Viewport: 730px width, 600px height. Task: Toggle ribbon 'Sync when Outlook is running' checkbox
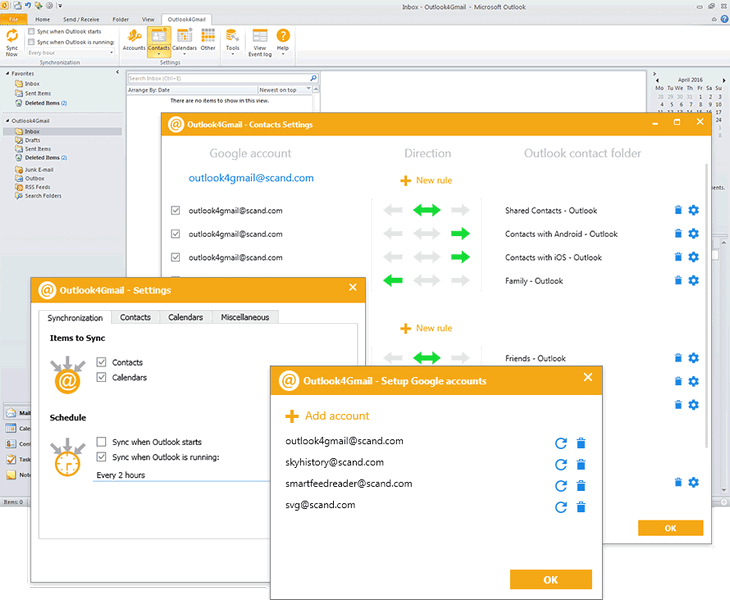tap(31, 42)
